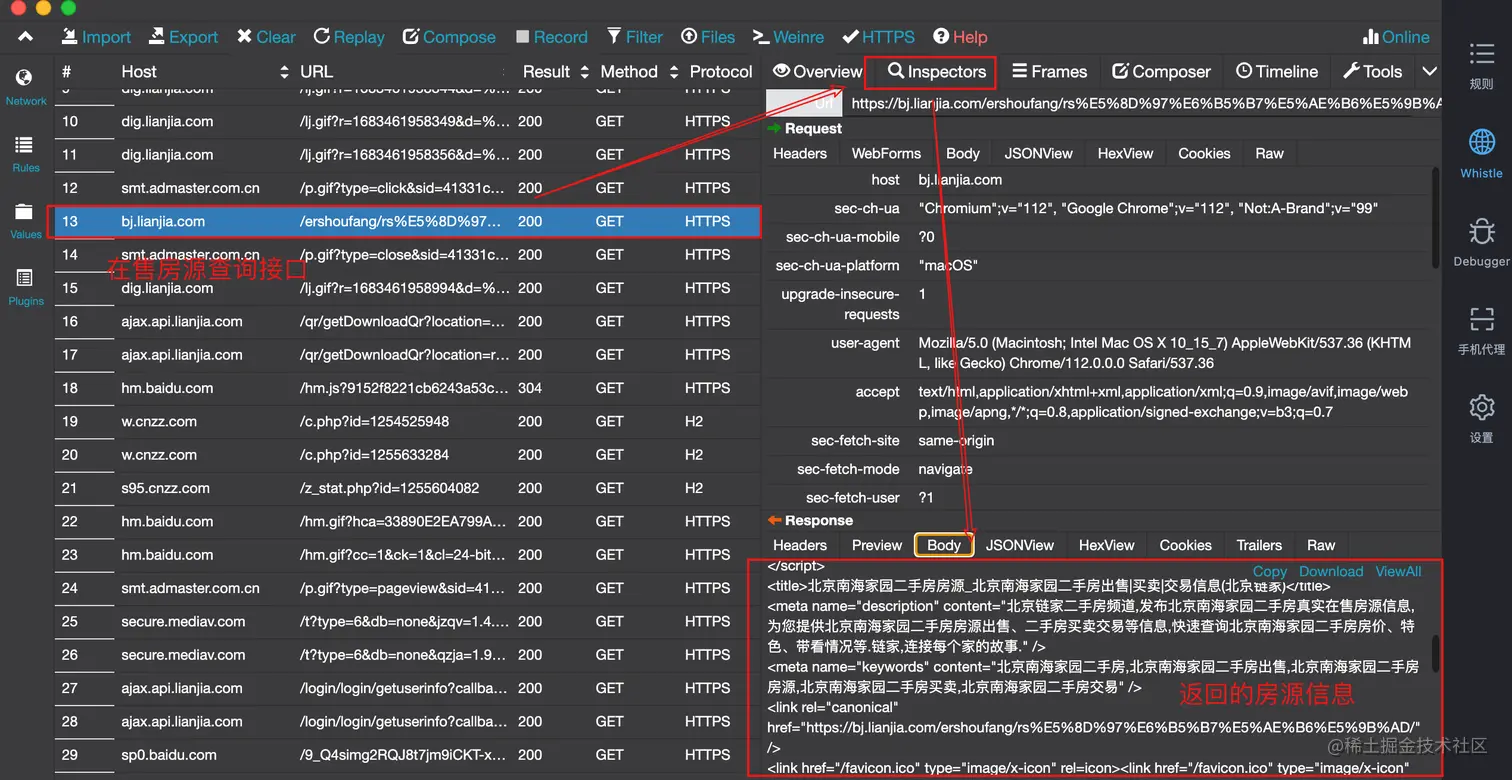Image resolution: width=1512 pixels, height=780 pixels.
Task: Switch to the Overview tab
Action: pos(817,72)
